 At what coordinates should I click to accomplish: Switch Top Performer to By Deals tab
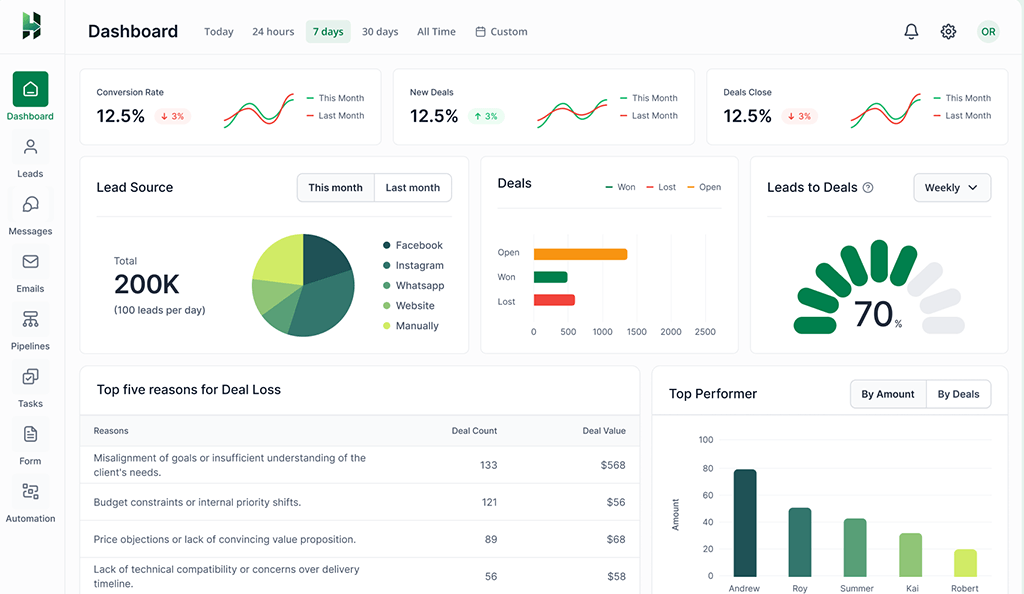pos(957,393)
